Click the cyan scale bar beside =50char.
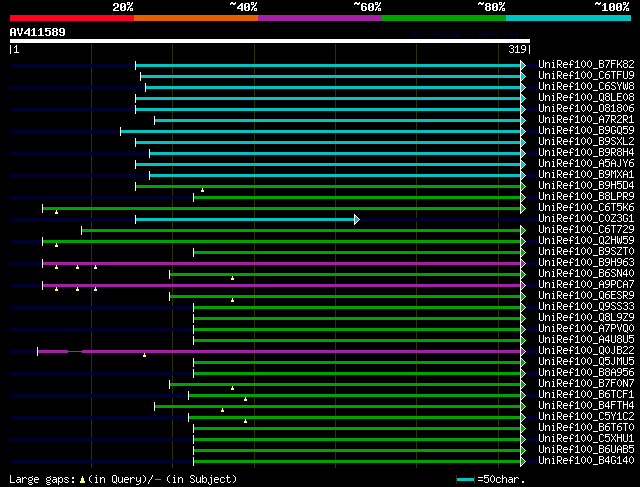 (465, 480)
